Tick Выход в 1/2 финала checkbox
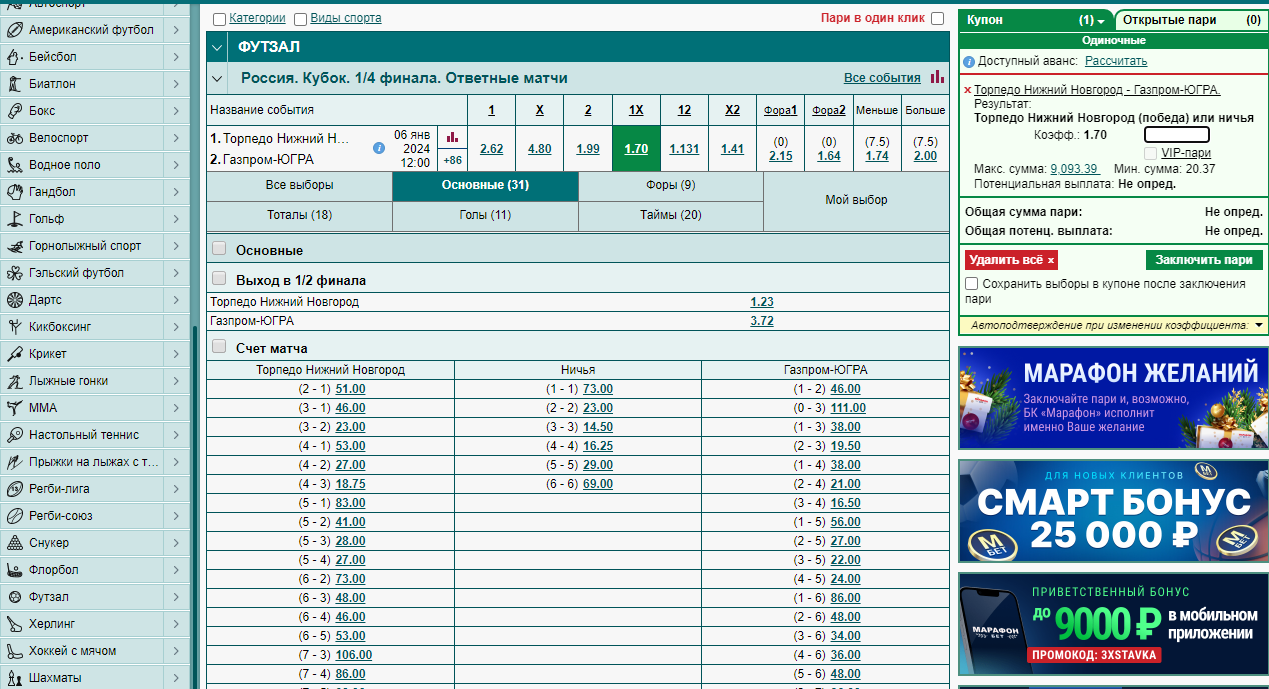The width and height of the screenshot is (1269, 689). click(219, 279)
